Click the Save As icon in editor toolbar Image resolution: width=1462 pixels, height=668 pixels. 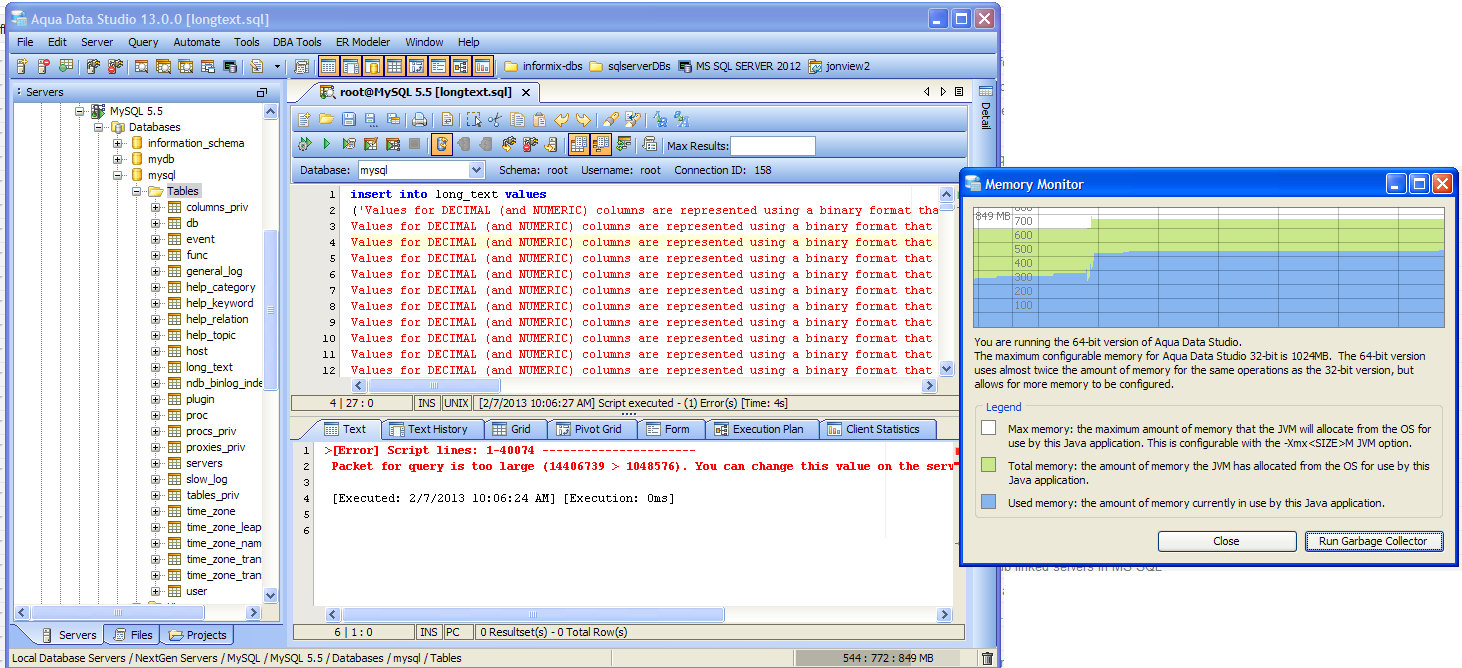[x=371, y=120]
